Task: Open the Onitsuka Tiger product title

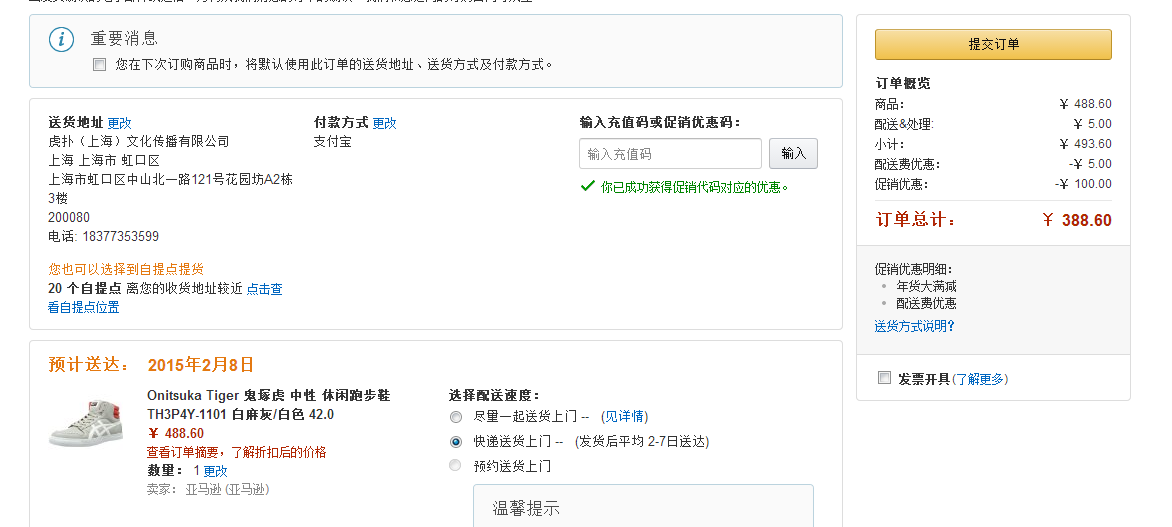Action: point(268,404)
